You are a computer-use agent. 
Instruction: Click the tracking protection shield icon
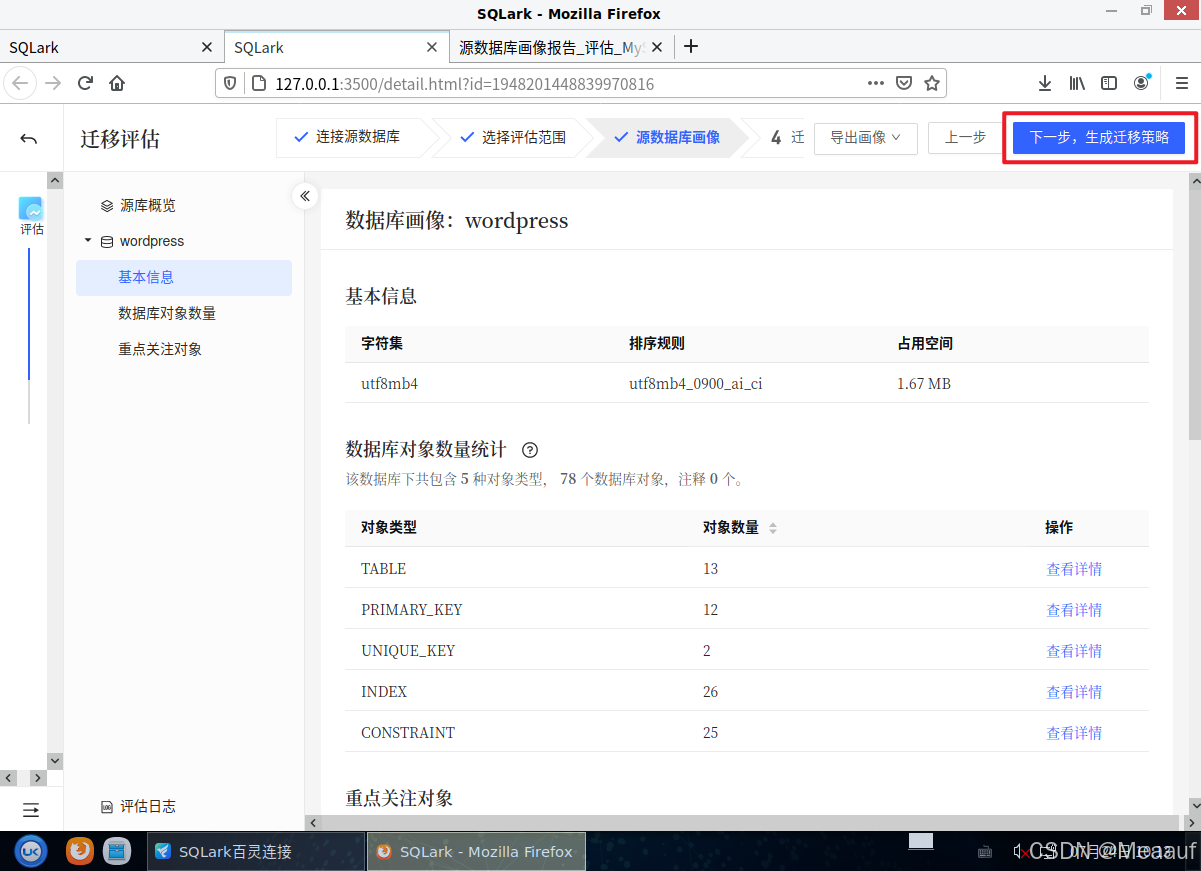coord(229,84)
